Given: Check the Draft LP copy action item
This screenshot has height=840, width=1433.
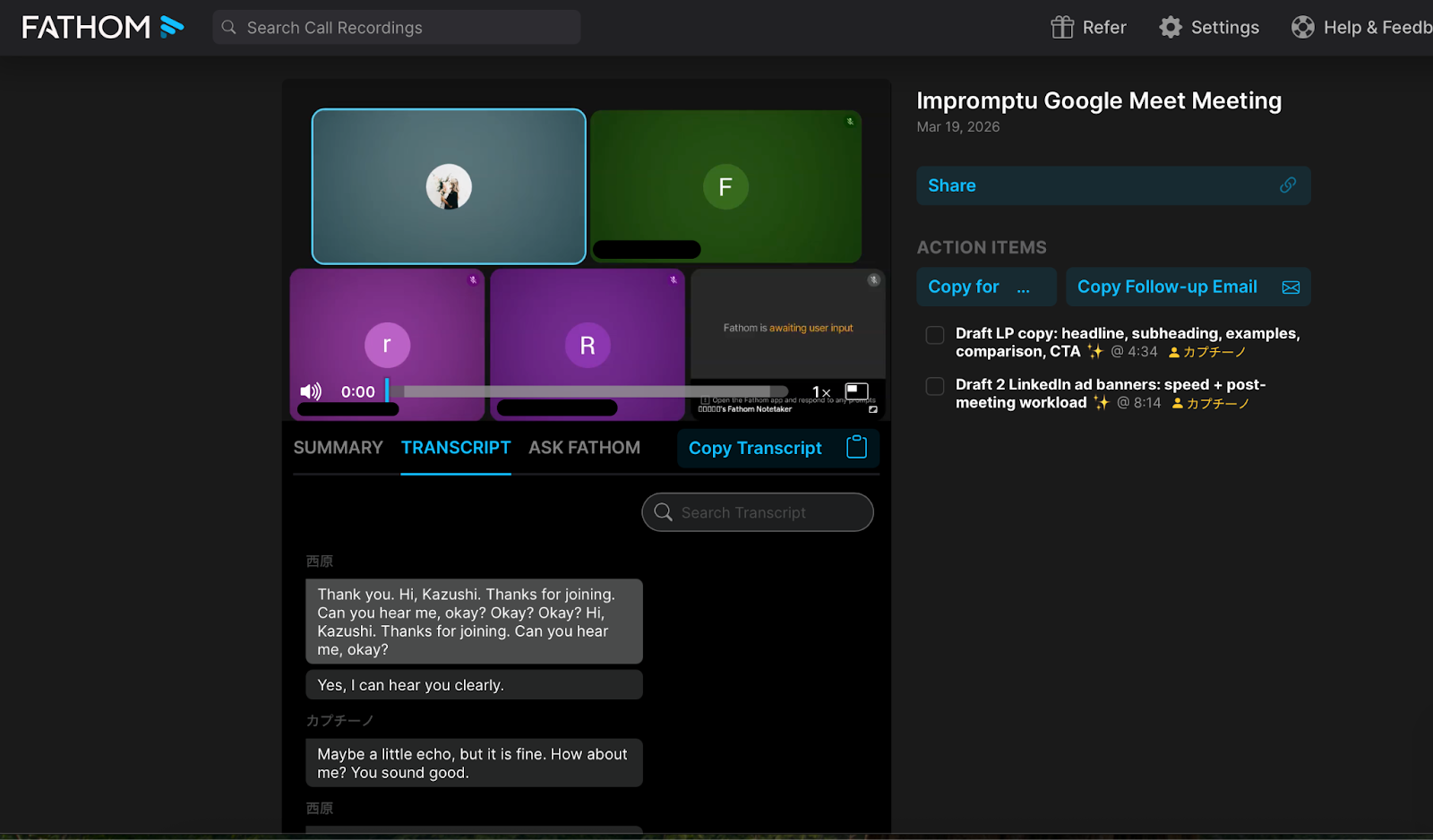Looking at the screenshot, I should [x=935, y=335].
